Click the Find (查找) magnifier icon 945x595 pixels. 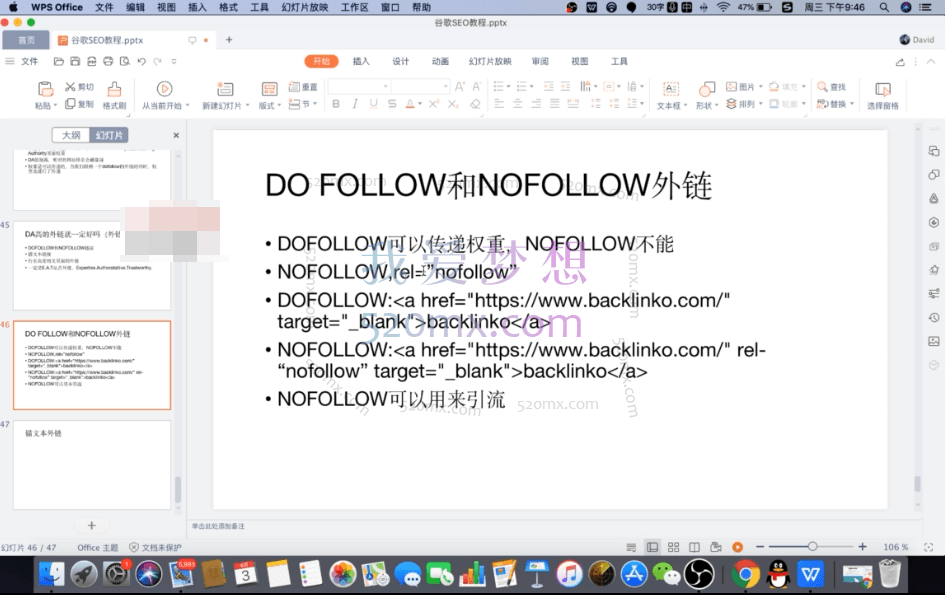point(823,87)
